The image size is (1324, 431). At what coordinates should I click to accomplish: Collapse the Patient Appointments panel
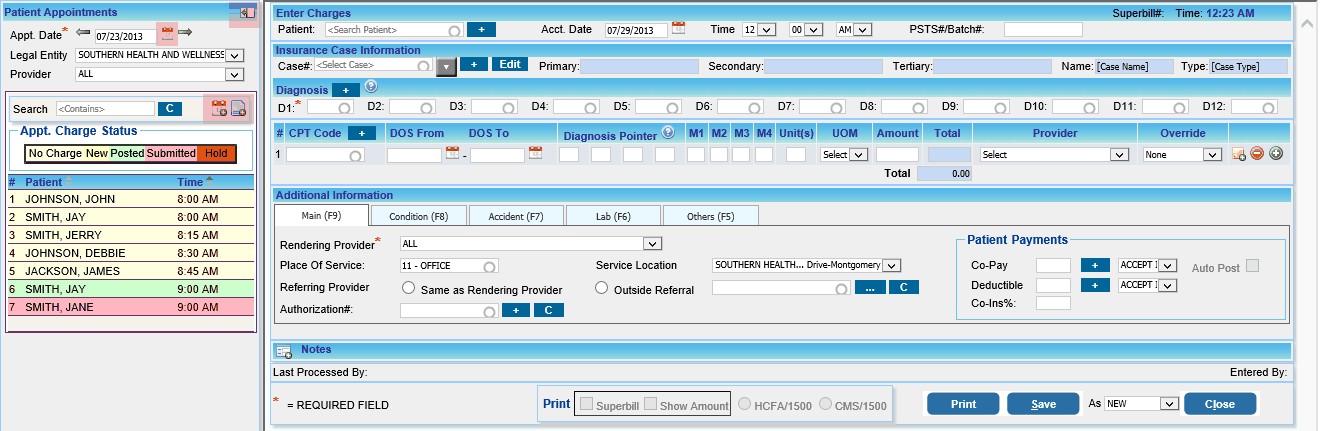pyautogui.click(x=245, y=12)
